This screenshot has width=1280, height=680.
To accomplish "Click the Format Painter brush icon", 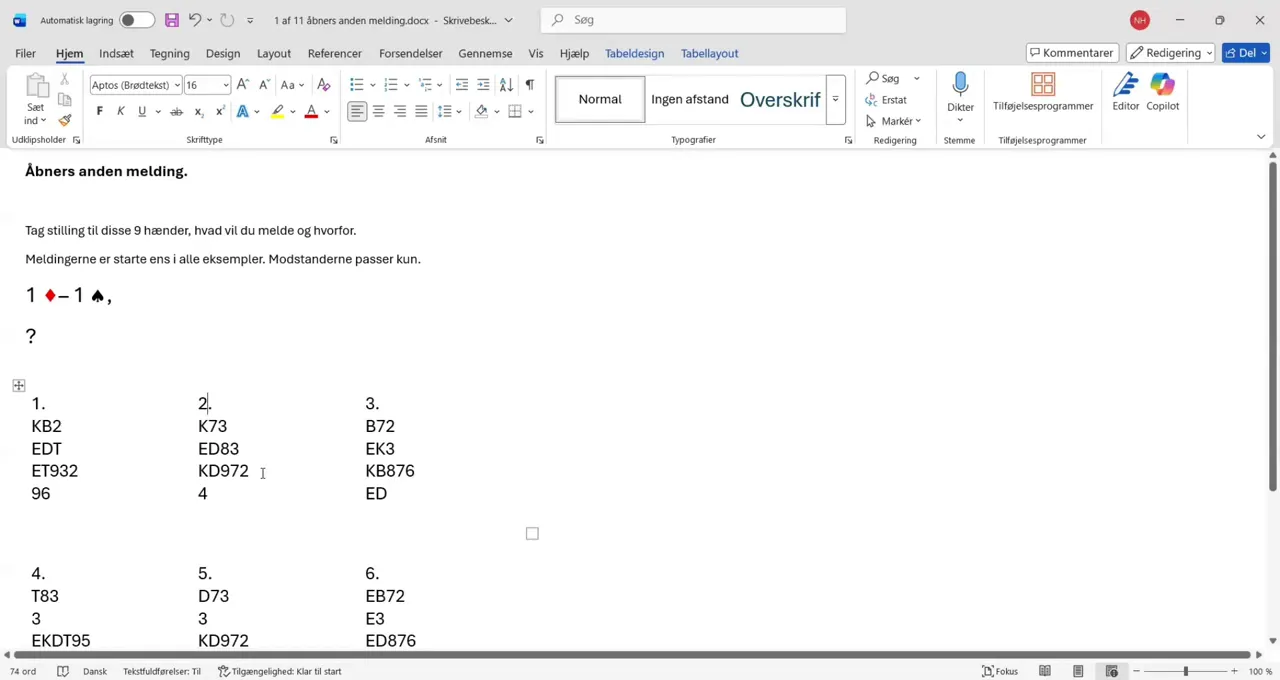I will [65, 121].
